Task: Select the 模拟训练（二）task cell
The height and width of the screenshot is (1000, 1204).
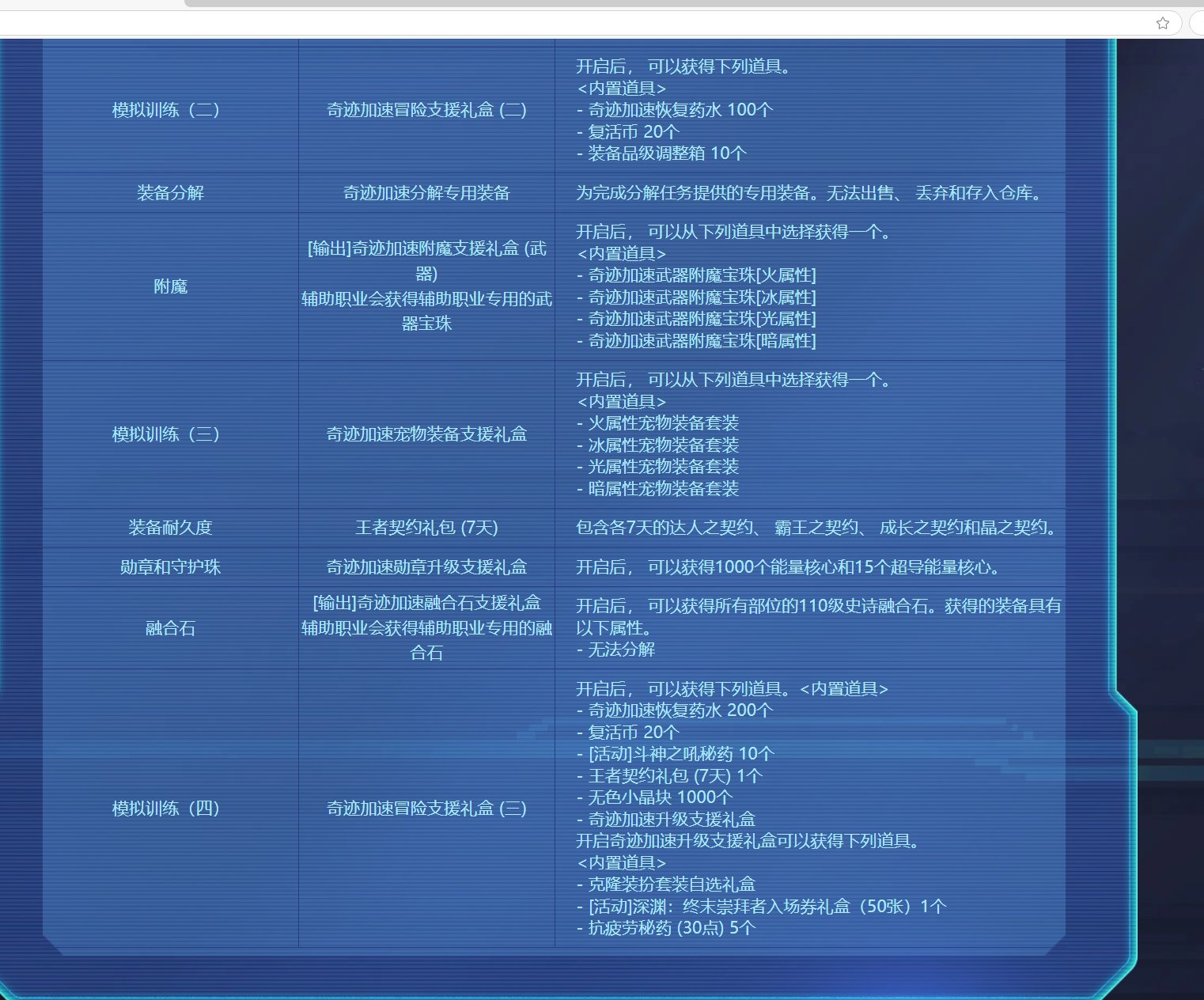Action: pos(166,110)
